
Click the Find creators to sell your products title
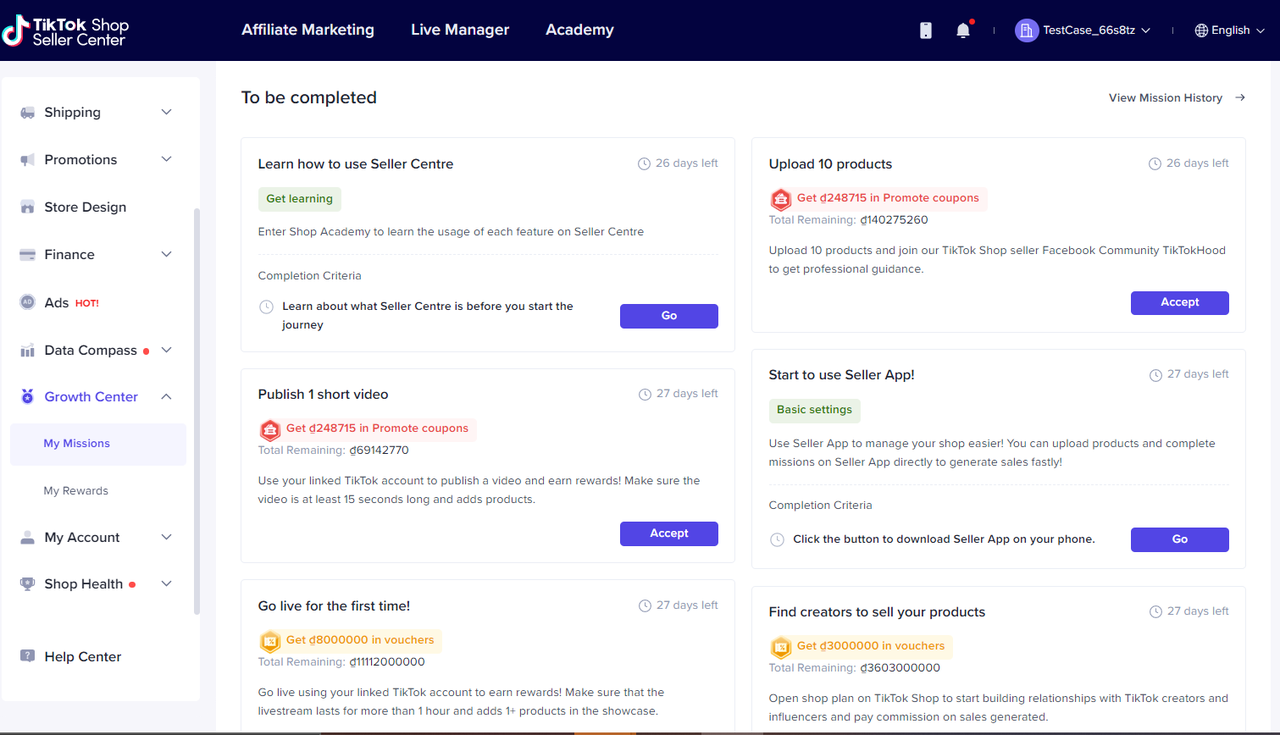pyautogui.click(x=877, y=612)
